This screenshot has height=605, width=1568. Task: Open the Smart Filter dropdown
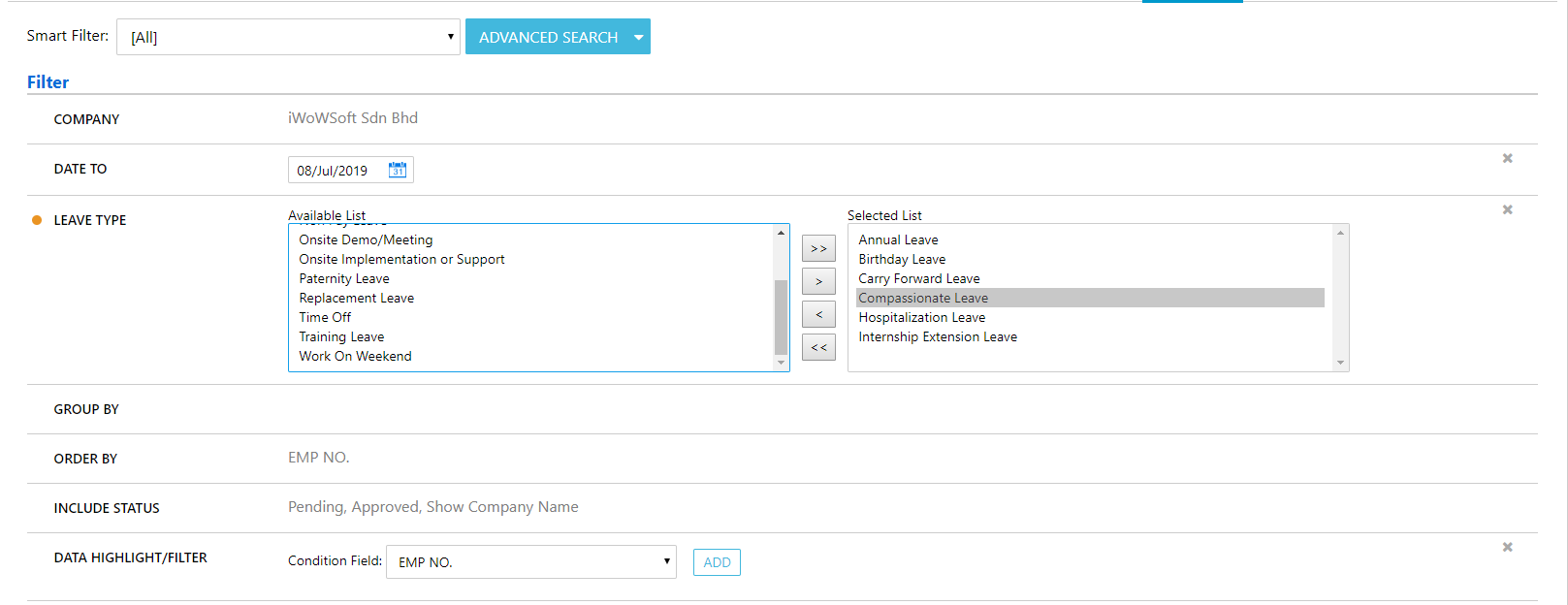coord(288,37)
